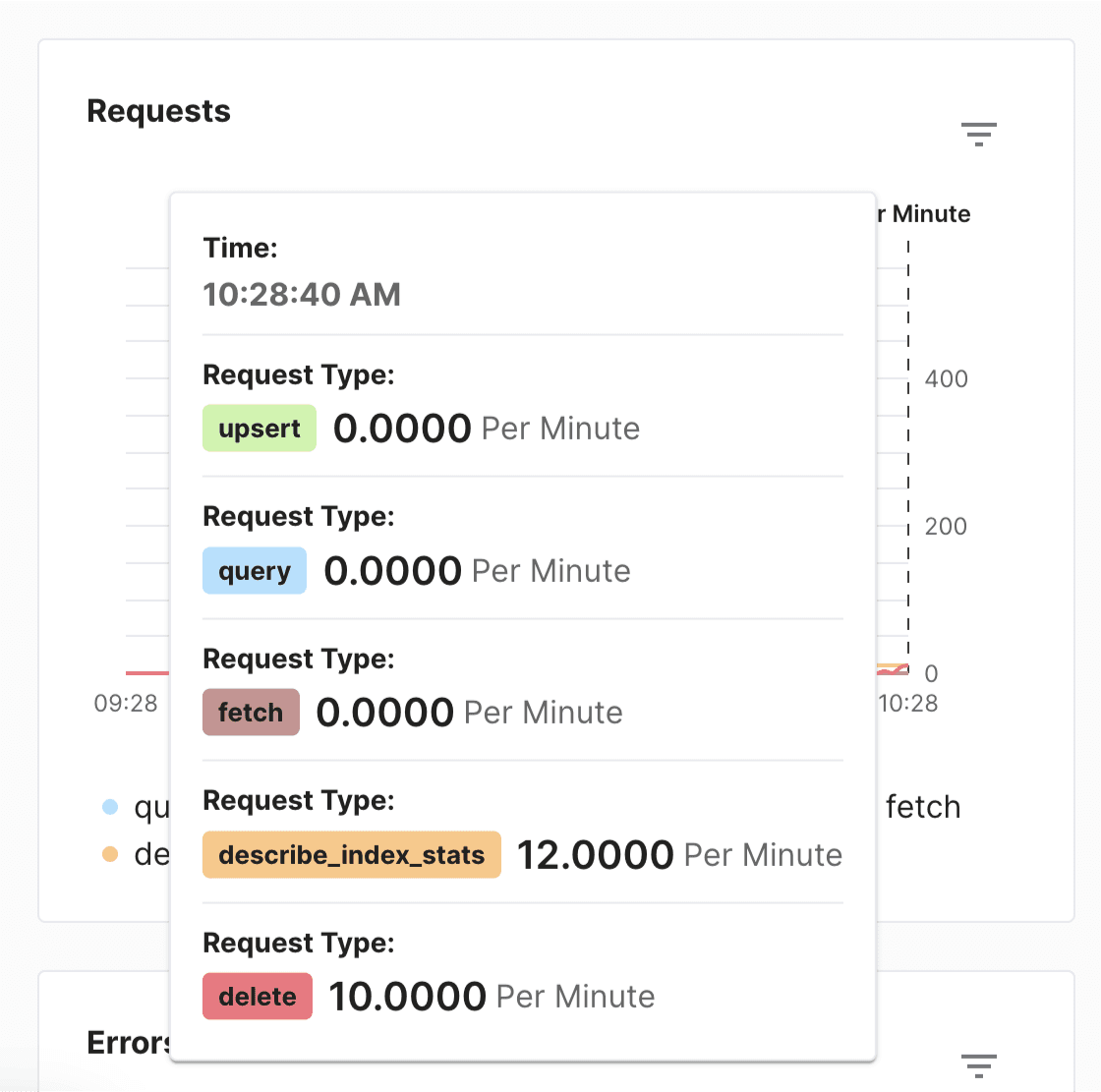The height and width of the screenshot is (1092, 1101).
Task: Click the 10:28:40 AM timestamp
Action: 302,294
